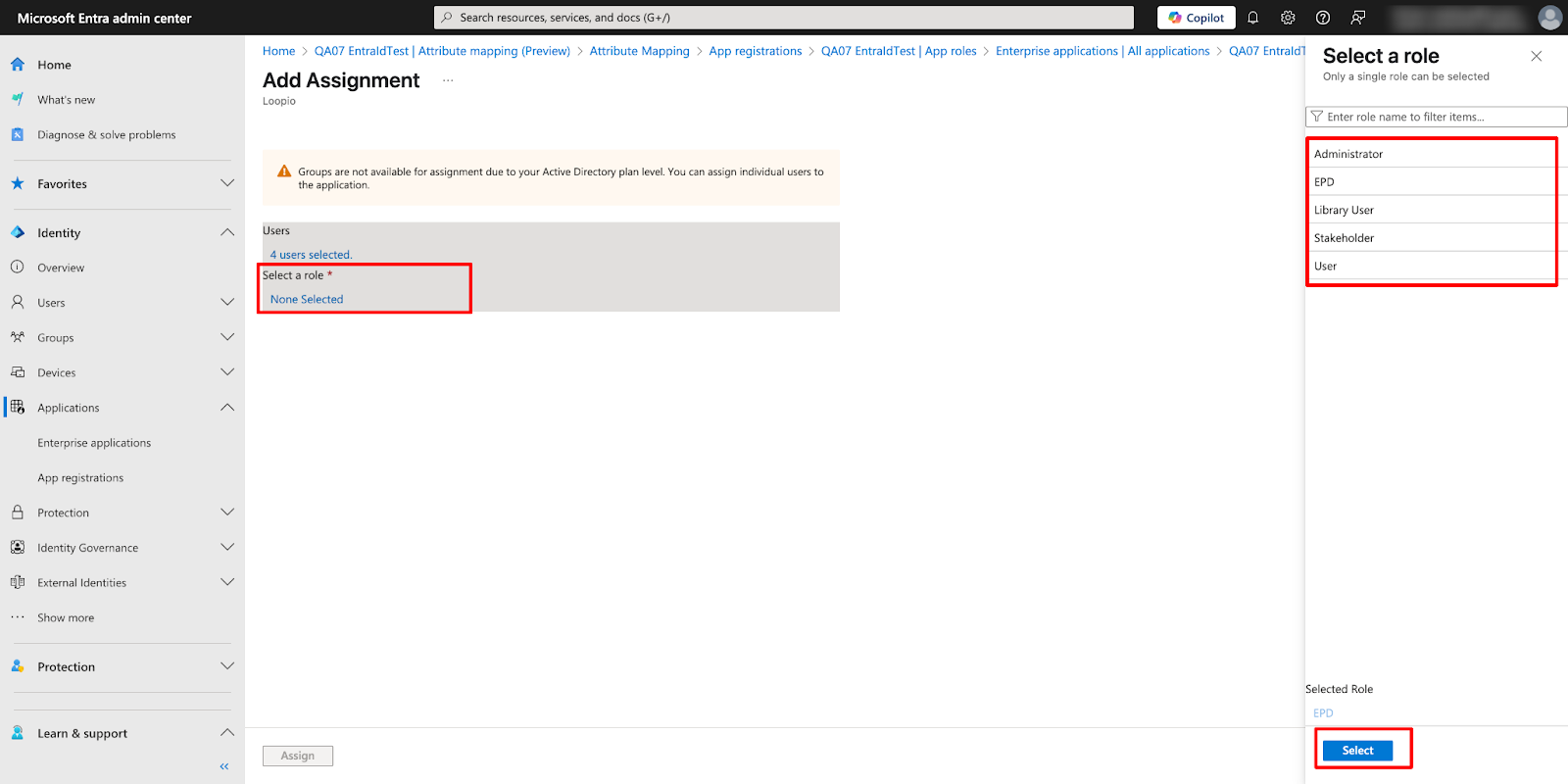Click the 4 users selected link
The width and height of the screenshot is (1568, 784).
[x=311, y=255]
